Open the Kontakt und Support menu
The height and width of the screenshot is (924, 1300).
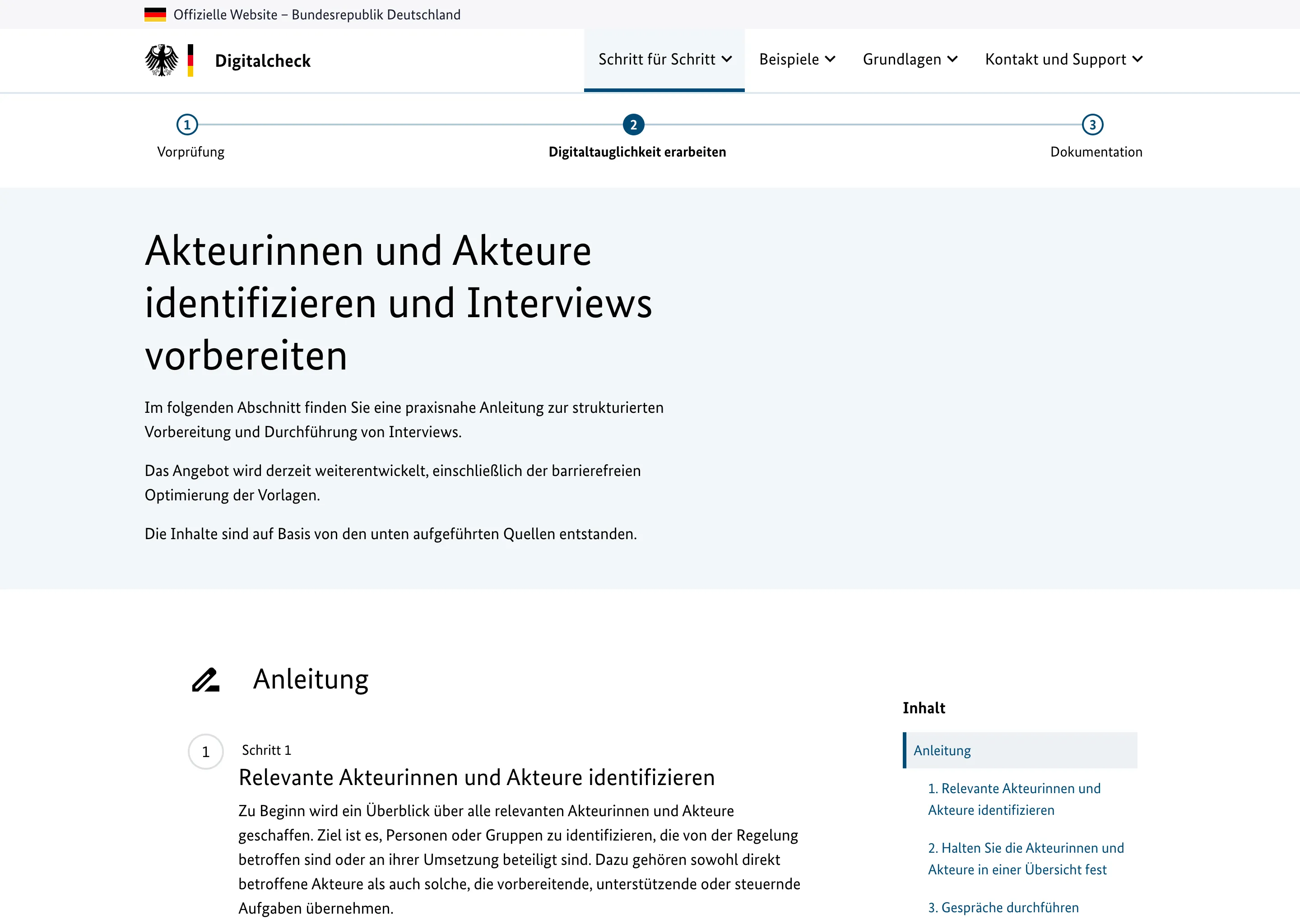(1064, 60)
